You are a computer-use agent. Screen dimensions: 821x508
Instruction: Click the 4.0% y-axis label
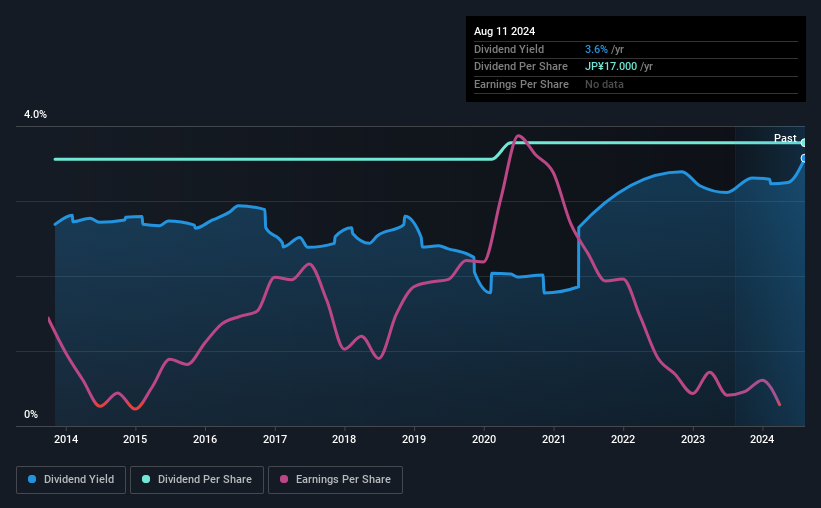(35, 114)
